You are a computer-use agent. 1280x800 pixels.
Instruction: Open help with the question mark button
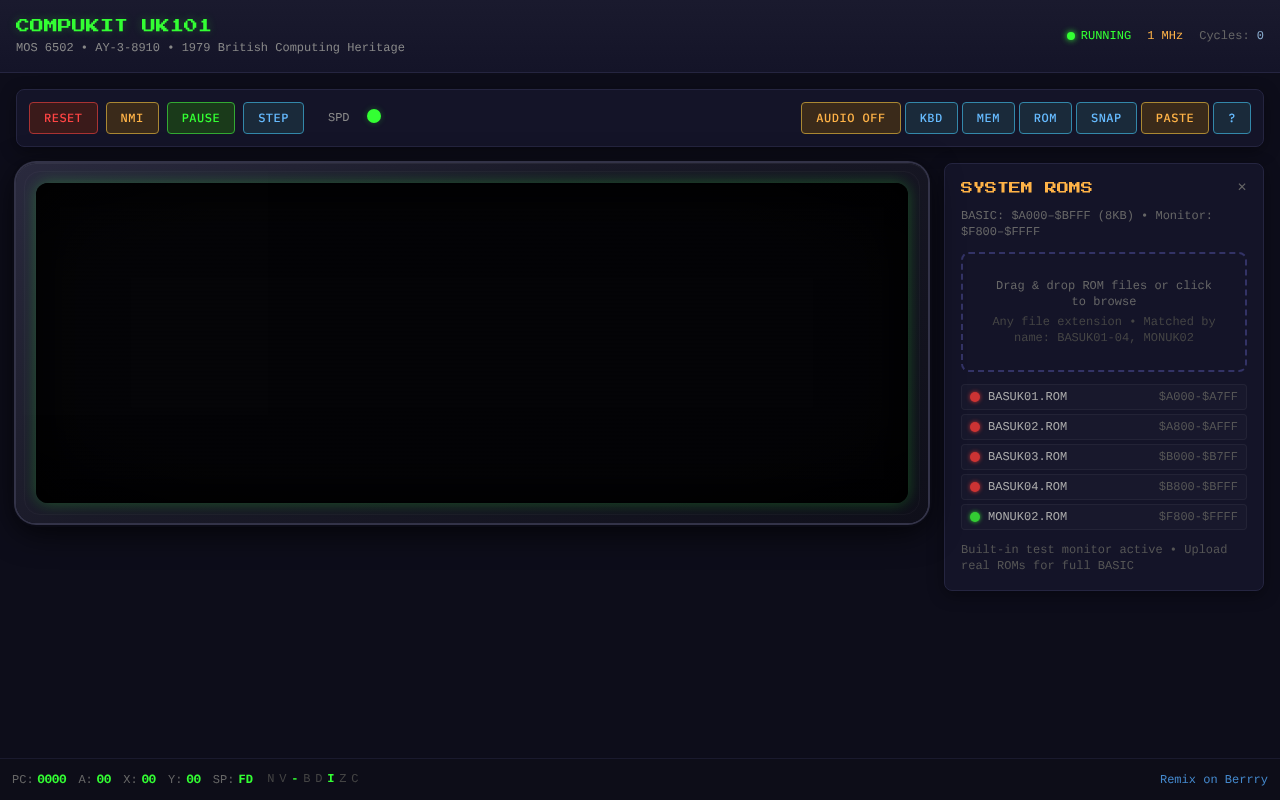tap(1231, 118)
